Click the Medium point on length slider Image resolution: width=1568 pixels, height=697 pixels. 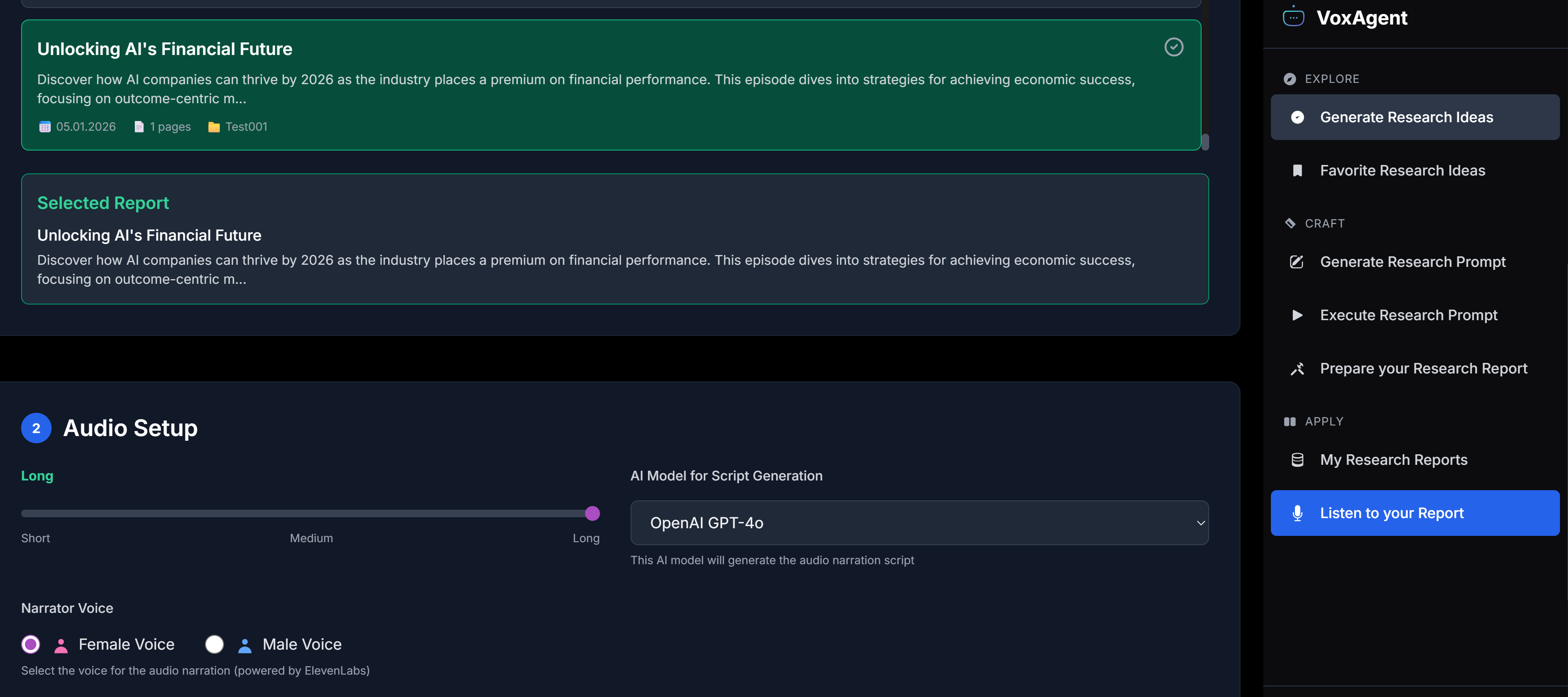(x=311, y=513)
